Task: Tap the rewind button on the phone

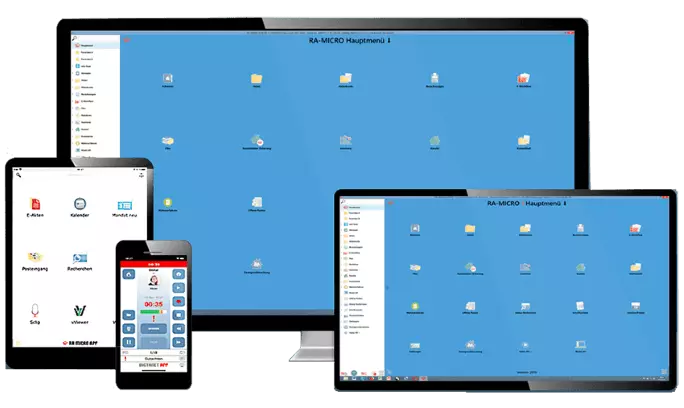Action: [178, 329]
